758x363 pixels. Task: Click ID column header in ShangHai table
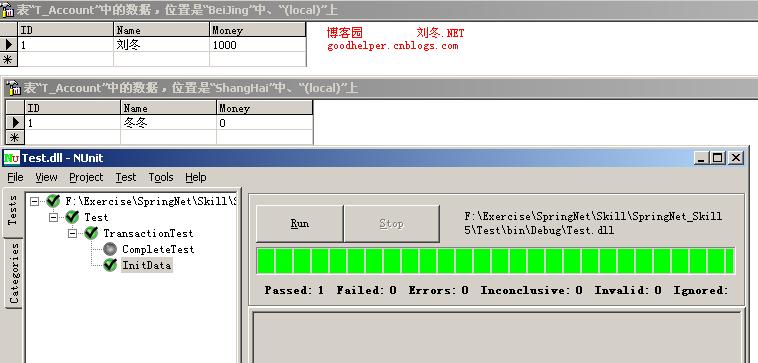[x=73, y=108]
